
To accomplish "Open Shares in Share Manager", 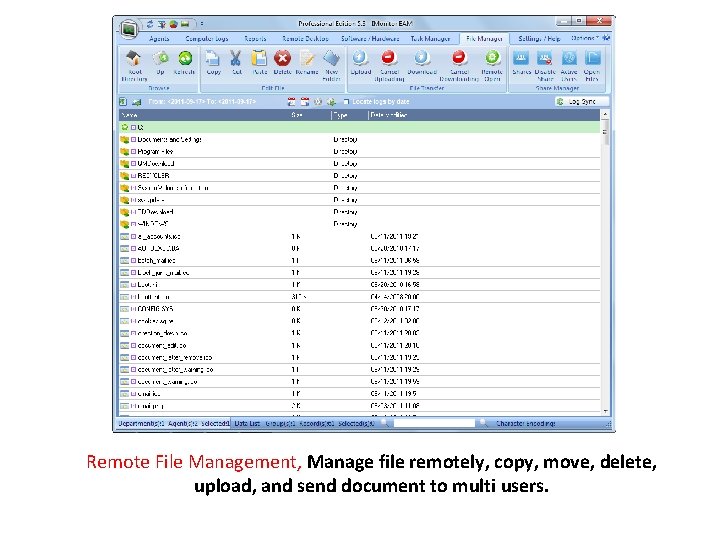I will 521,62.
